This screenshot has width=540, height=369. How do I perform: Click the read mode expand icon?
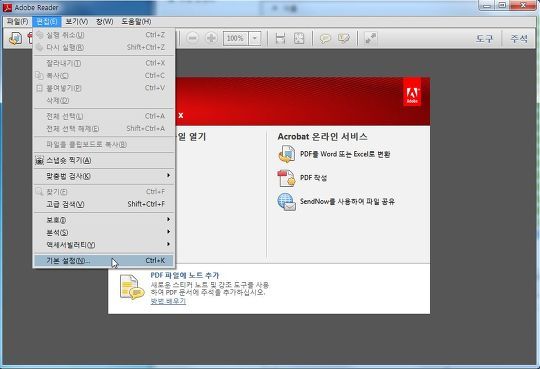[371, 38]
